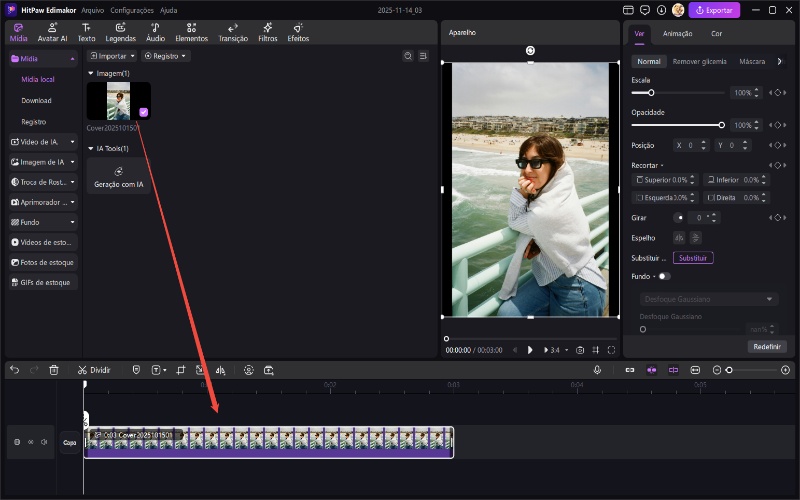Zoom out the timeline with minus icon
This screenshot has height=500, width=800.
point(717,370)
